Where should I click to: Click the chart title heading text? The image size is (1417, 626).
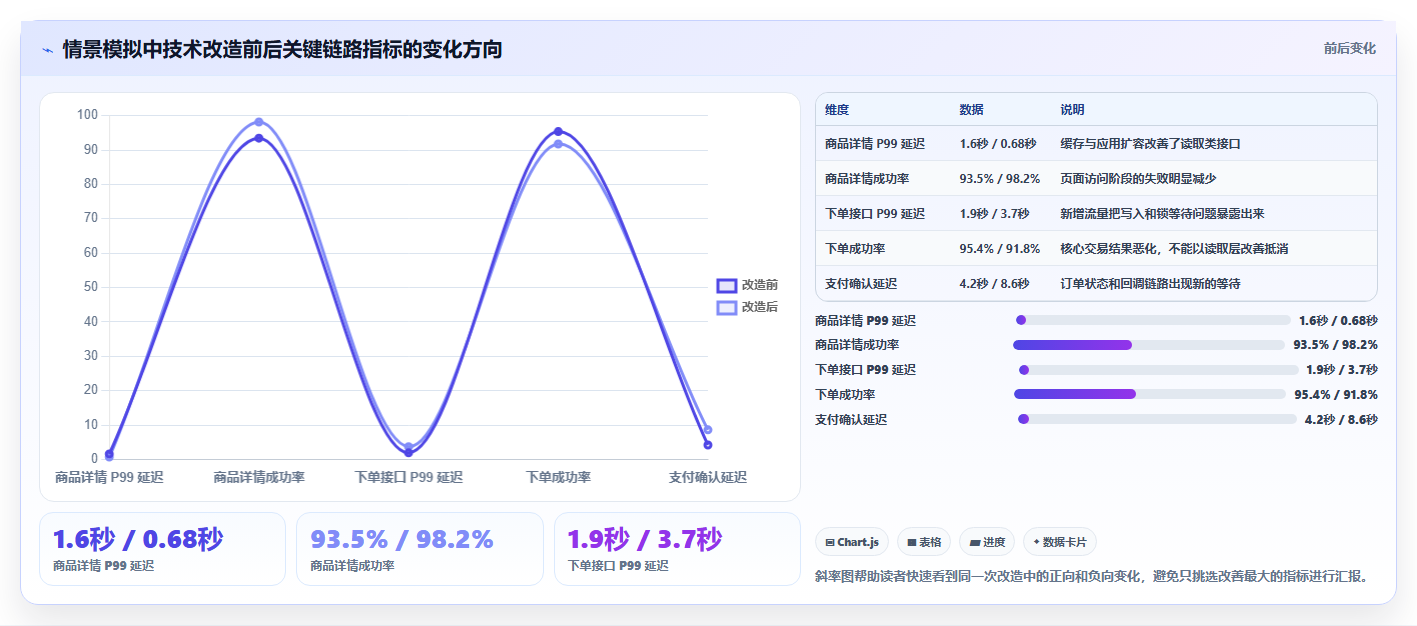282,49
